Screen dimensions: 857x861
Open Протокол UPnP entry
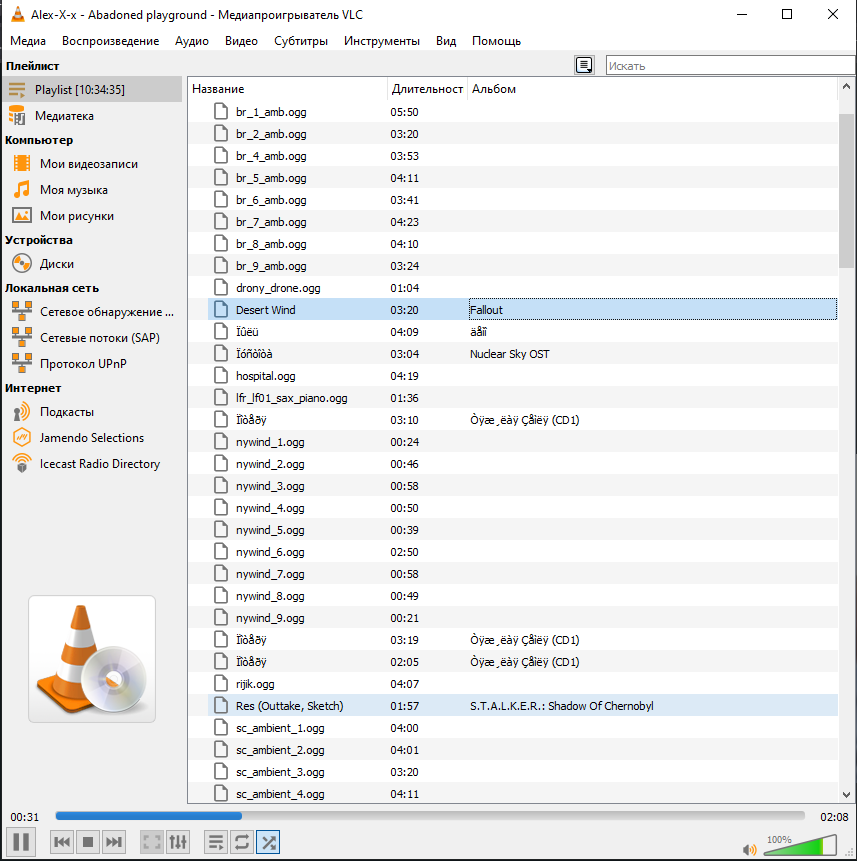[x=92, y=363]
